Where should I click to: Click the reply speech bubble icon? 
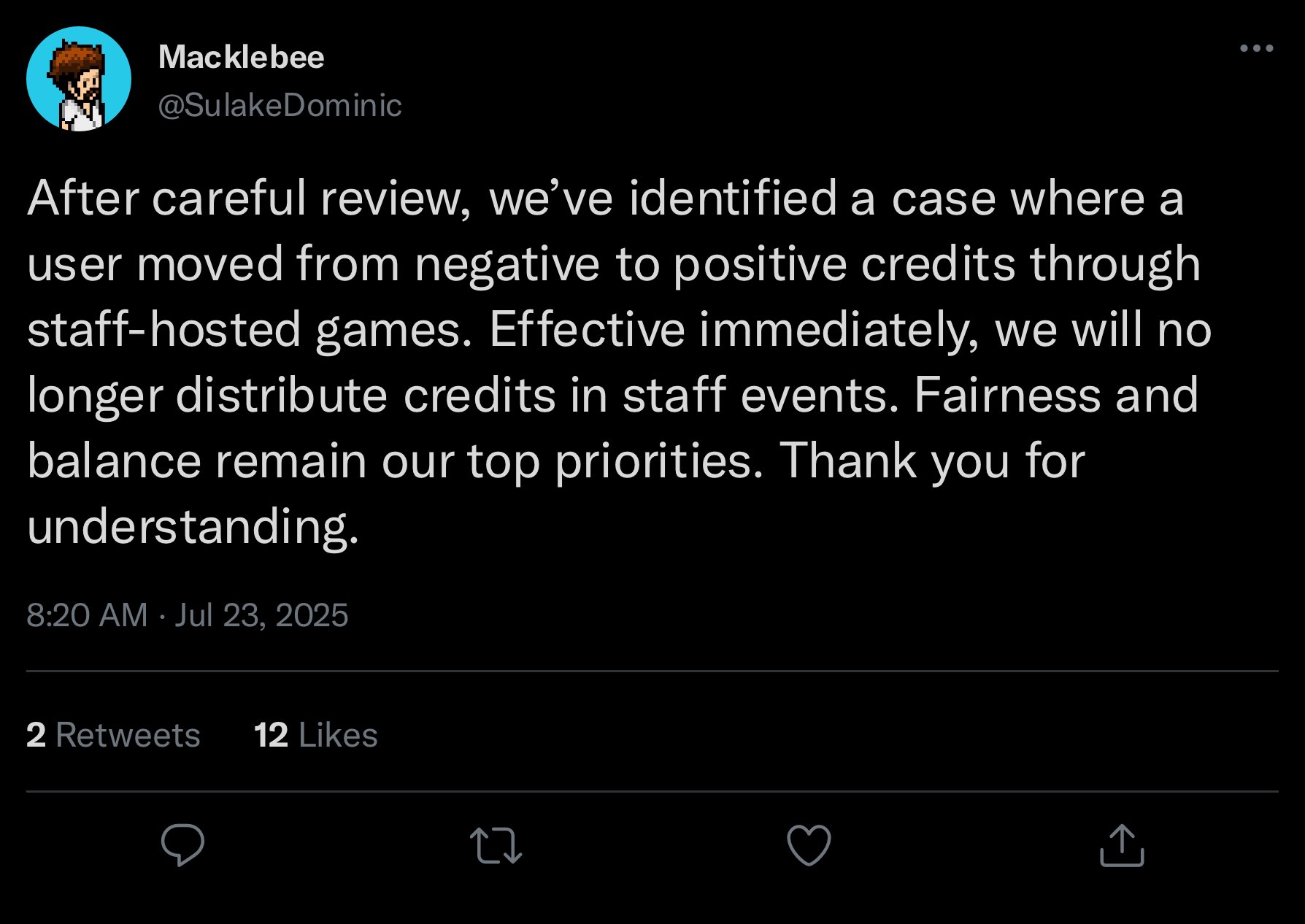click(182, 844)
